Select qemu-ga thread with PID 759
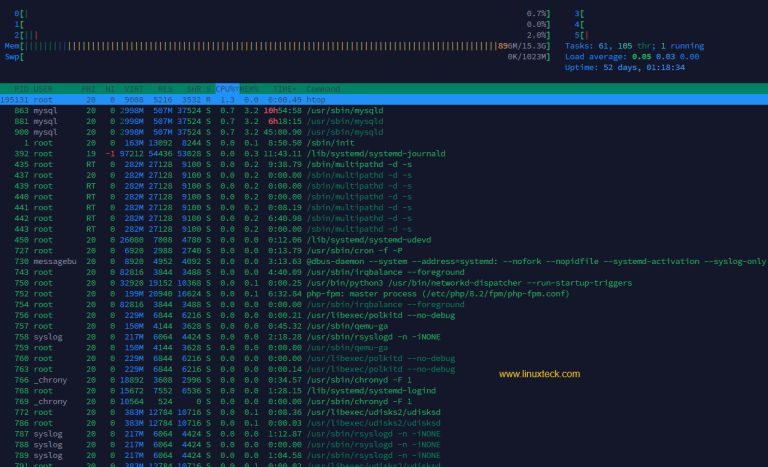The width and height of the screenshot is (768, 467). [384, 347]
